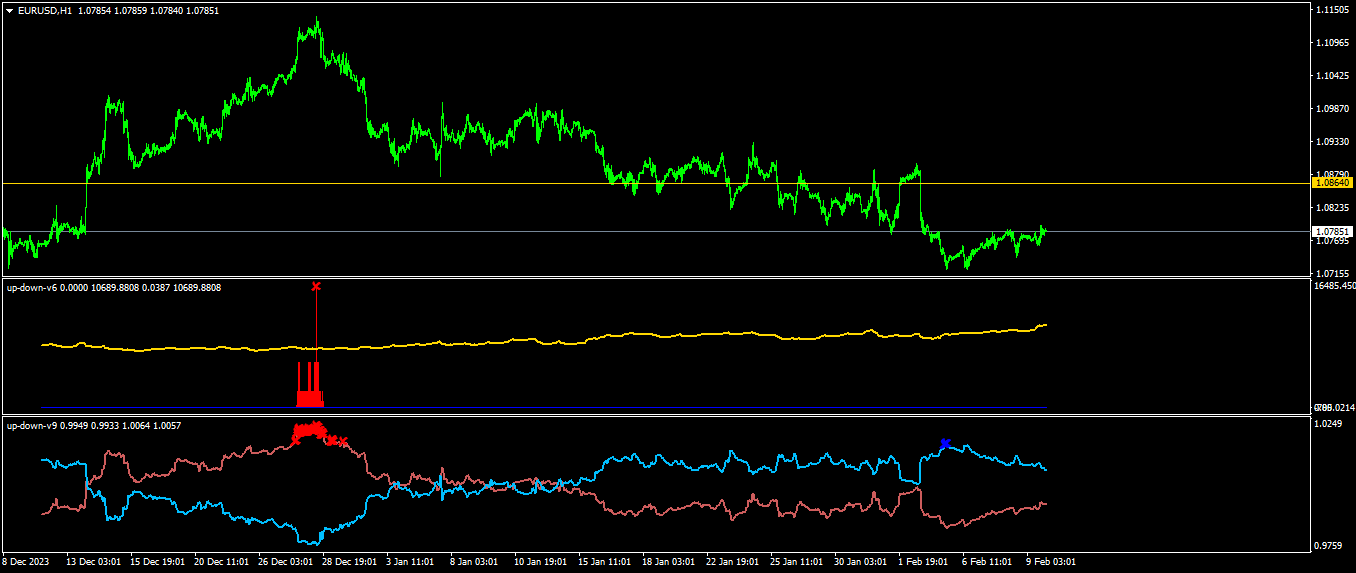Click the 15 Jan 11:01 time label

click(x=605, y=562)
